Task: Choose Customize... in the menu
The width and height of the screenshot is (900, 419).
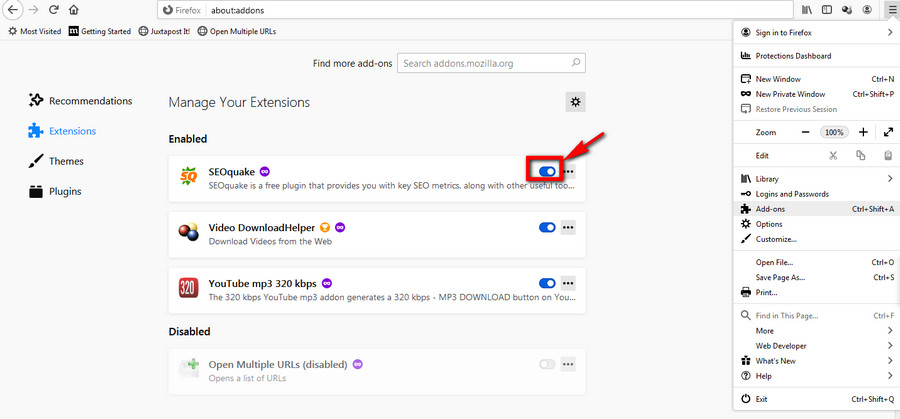Action: pyautogui.click(x=816, y=239)
